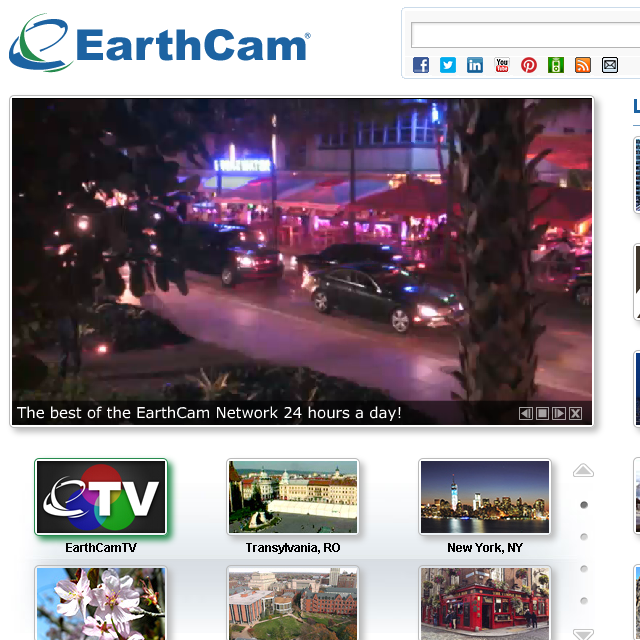
Task: Click the Transylvania, RO caption link
Action: point(293,548)
